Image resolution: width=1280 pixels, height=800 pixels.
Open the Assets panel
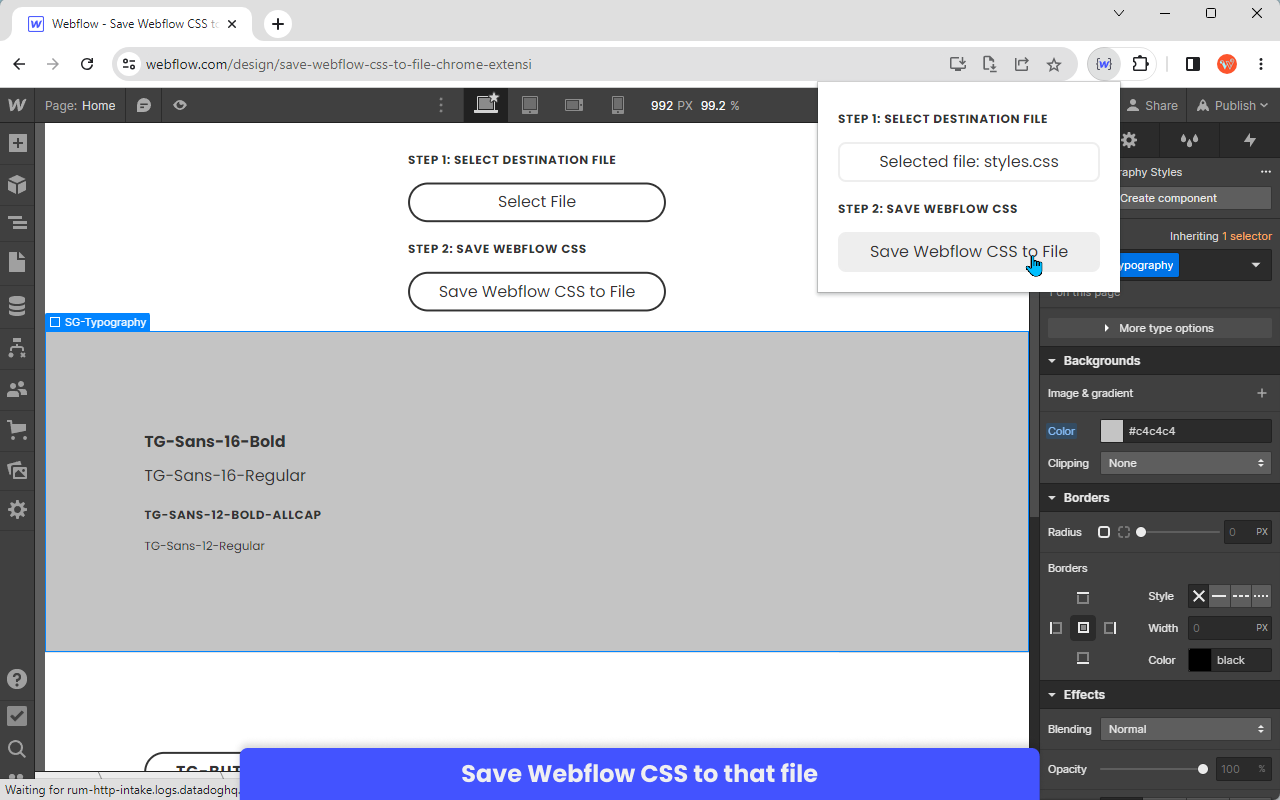[17, 470]
